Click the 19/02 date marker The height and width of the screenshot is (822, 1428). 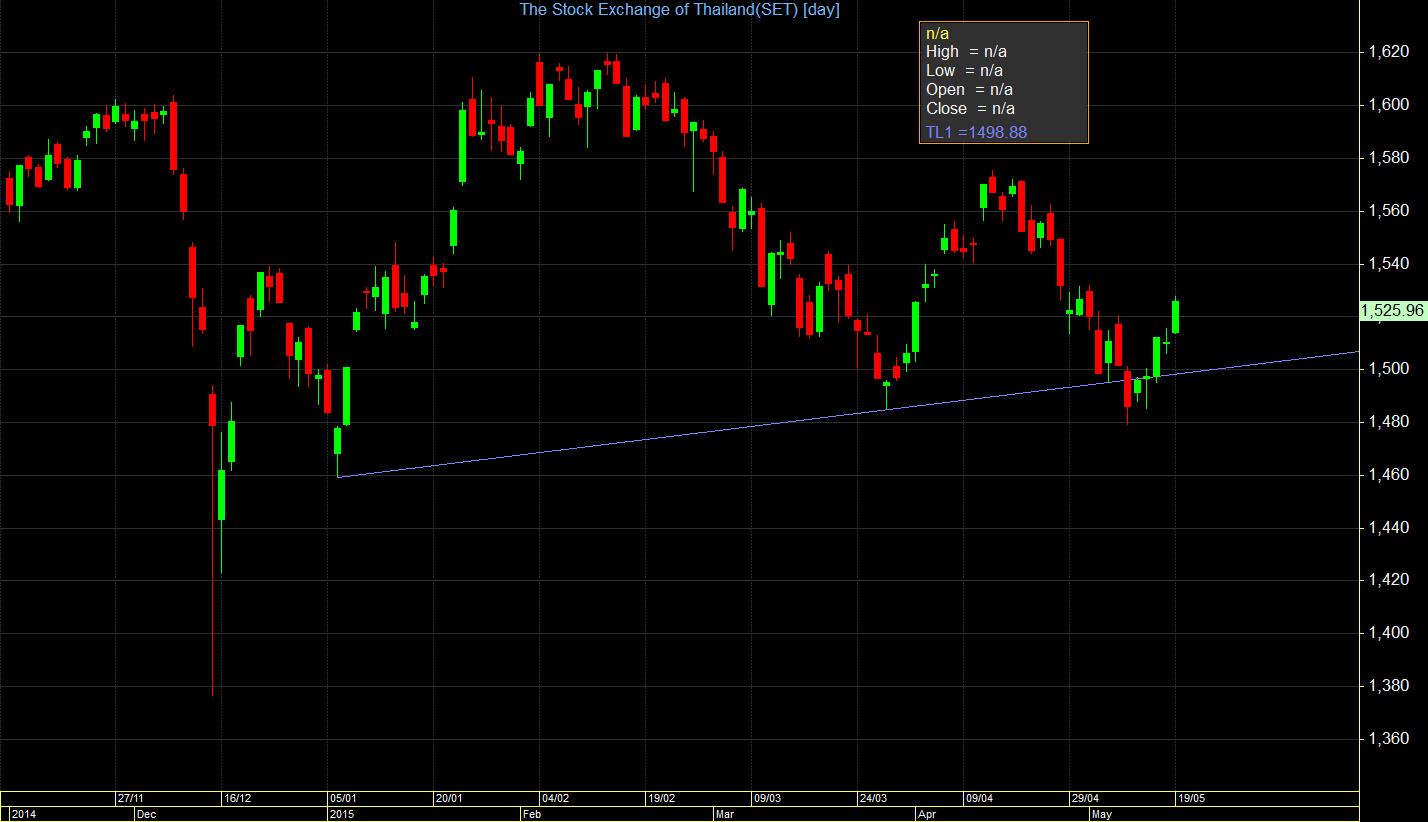point(660,799)
